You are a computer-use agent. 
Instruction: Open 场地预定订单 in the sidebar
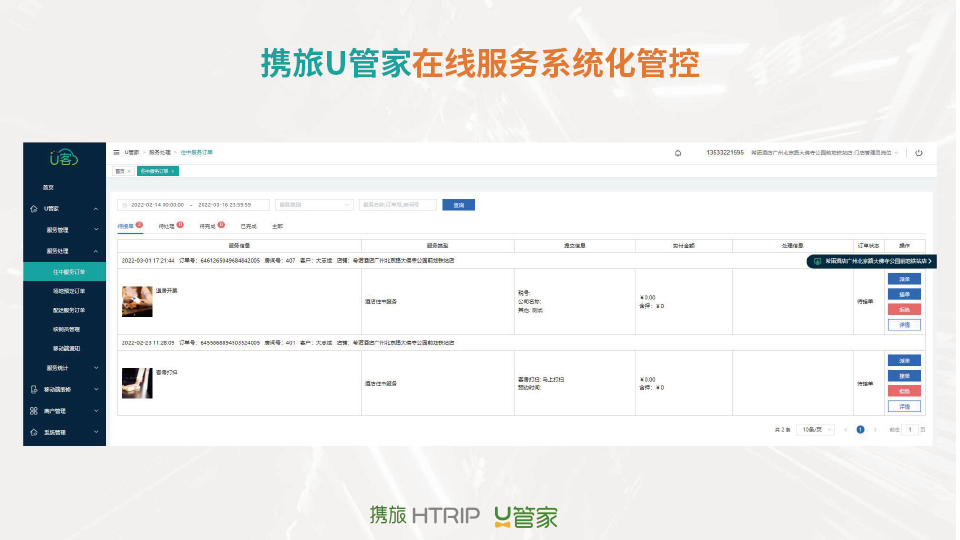[69, 291]
